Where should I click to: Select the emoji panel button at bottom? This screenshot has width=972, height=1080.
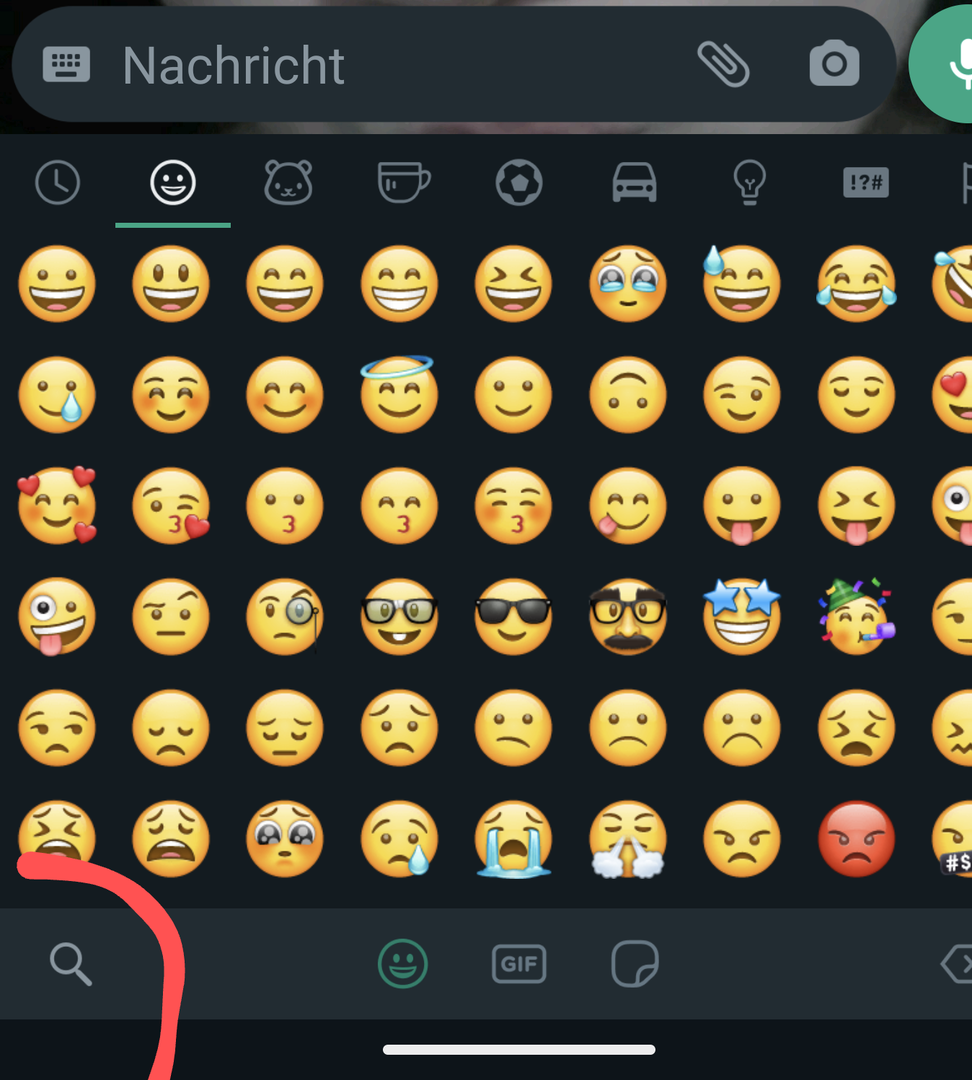403,964
